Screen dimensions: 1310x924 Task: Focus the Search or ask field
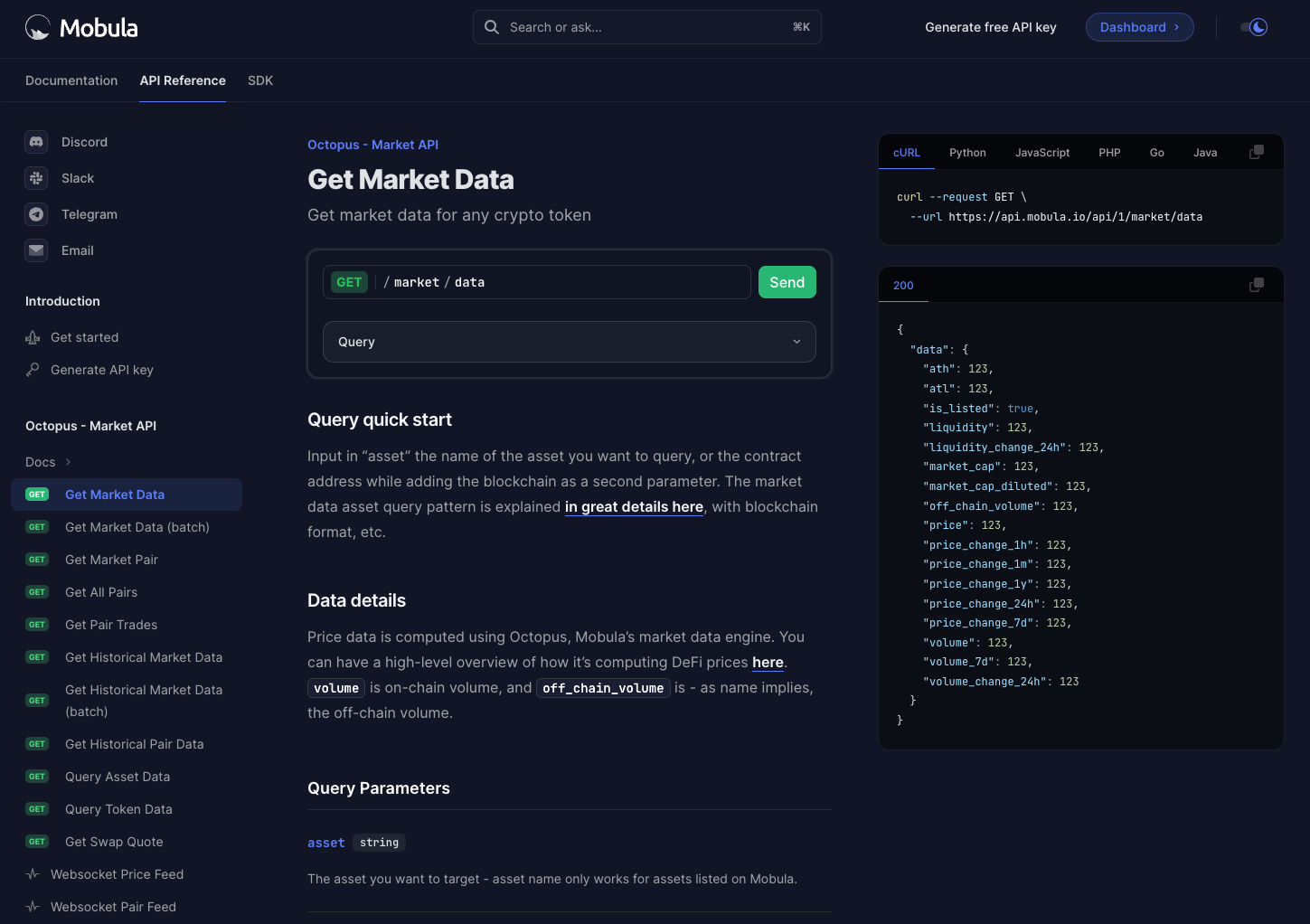pos(646,27)
